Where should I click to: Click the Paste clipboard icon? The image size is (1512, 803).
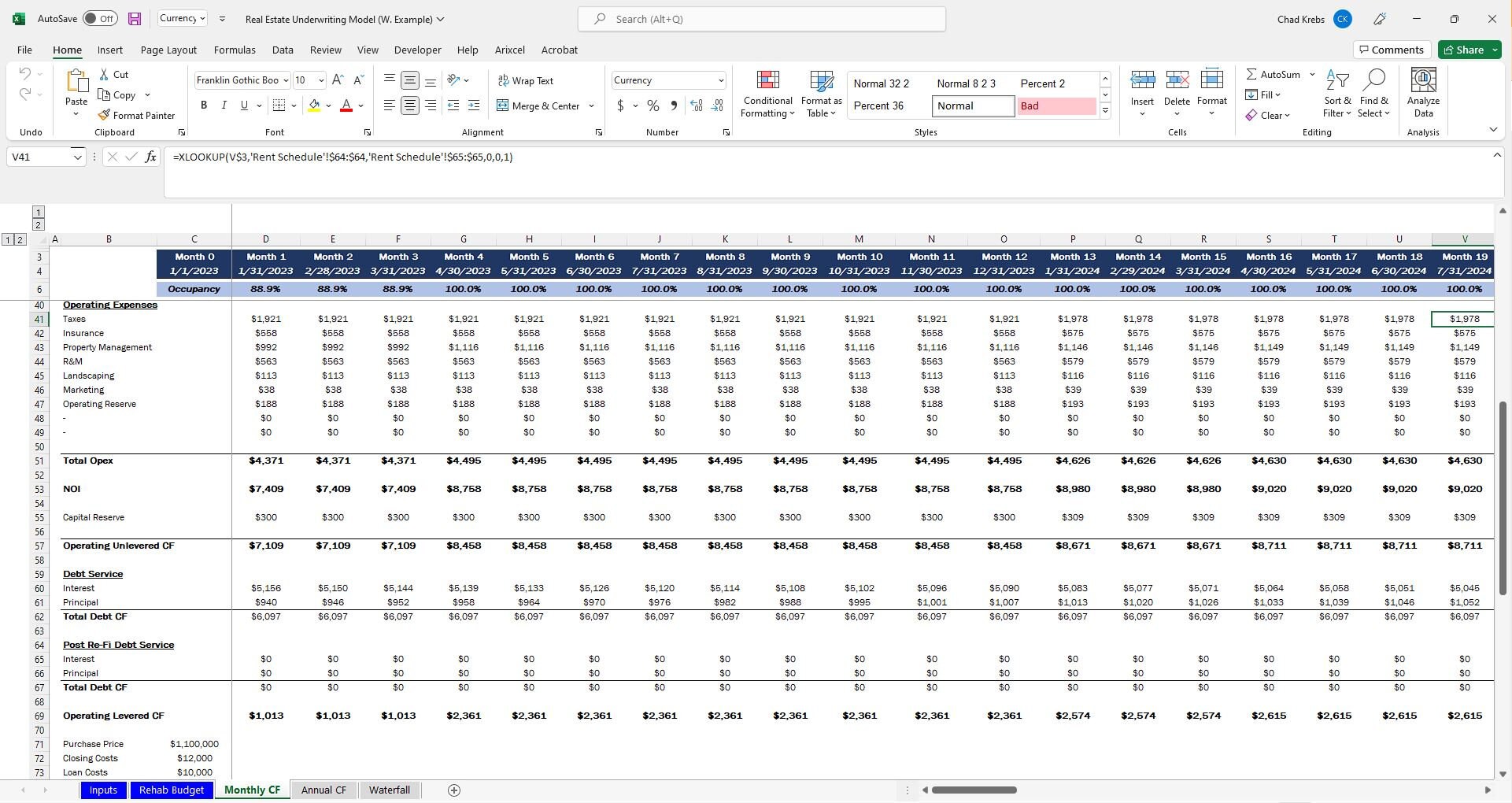pos(76,81)
